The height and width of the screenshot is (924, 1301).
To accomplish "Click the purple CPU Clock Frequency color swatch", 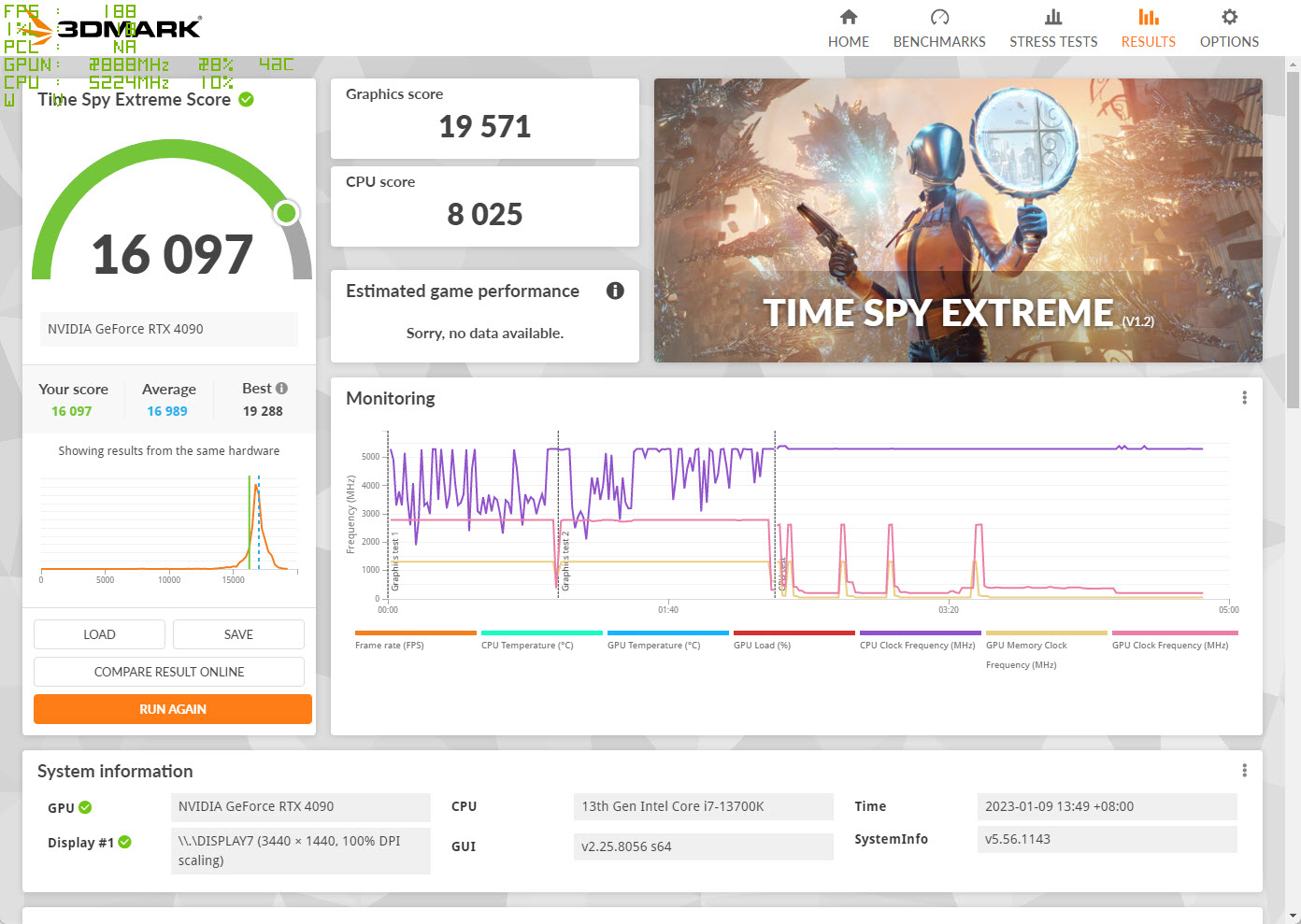I will click(919, 632).
